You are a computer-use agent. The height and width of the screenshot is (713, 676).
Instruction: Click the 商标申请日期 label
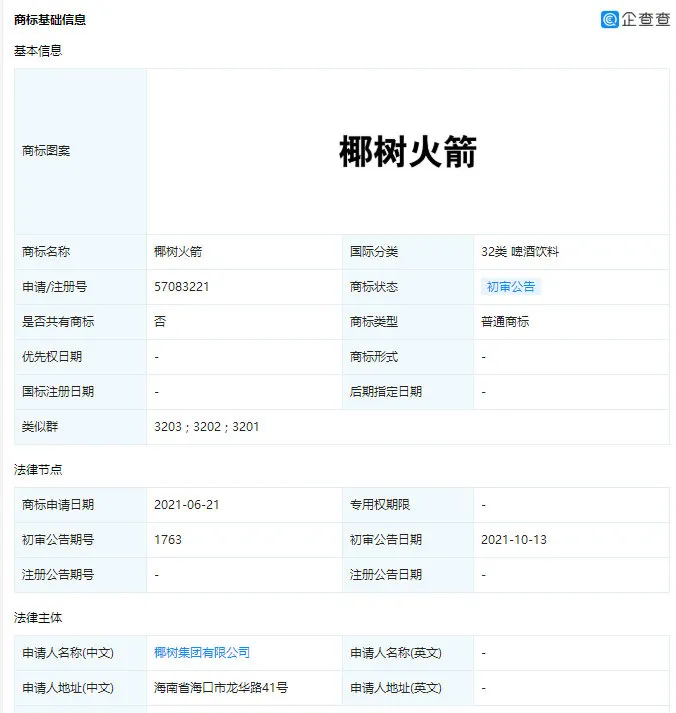coord(58,505)
